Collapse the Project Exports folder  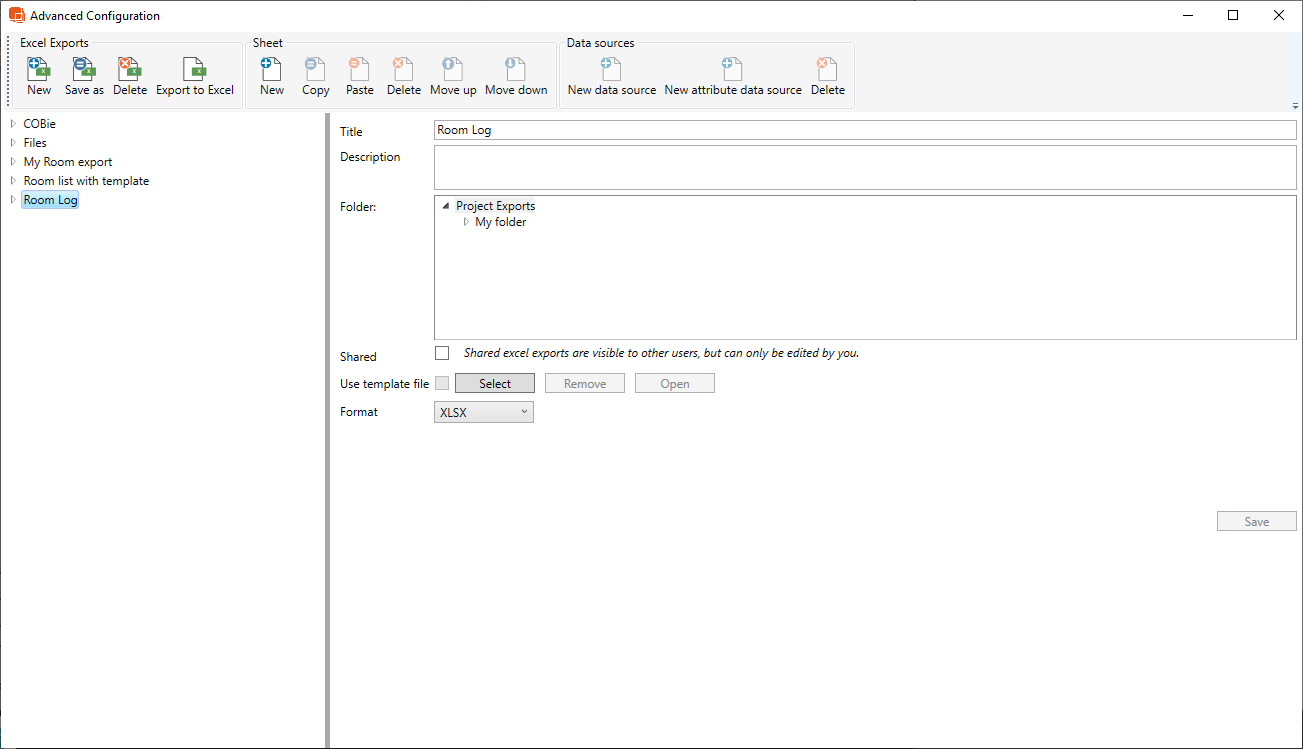pyautogui.click(x=446, y=206)
